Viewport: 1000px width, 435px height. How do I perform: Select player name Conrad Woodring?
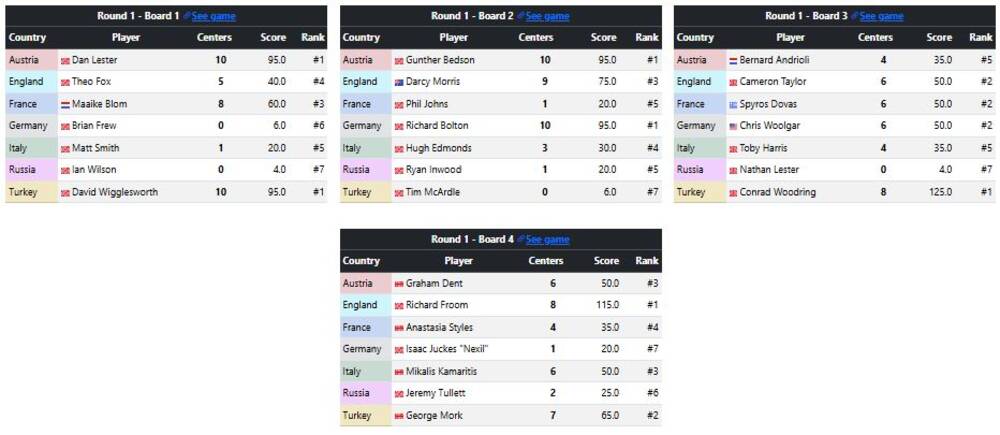tap(778, 192)
